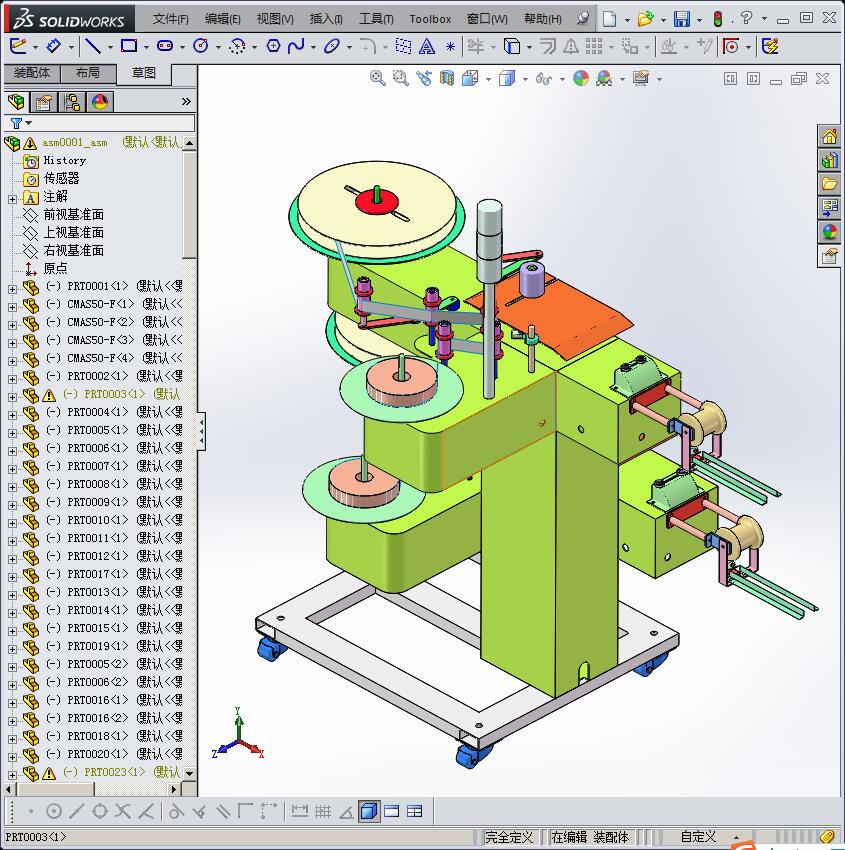
Task: Expand the hidden manager tabs chevron
Action: 186,101
